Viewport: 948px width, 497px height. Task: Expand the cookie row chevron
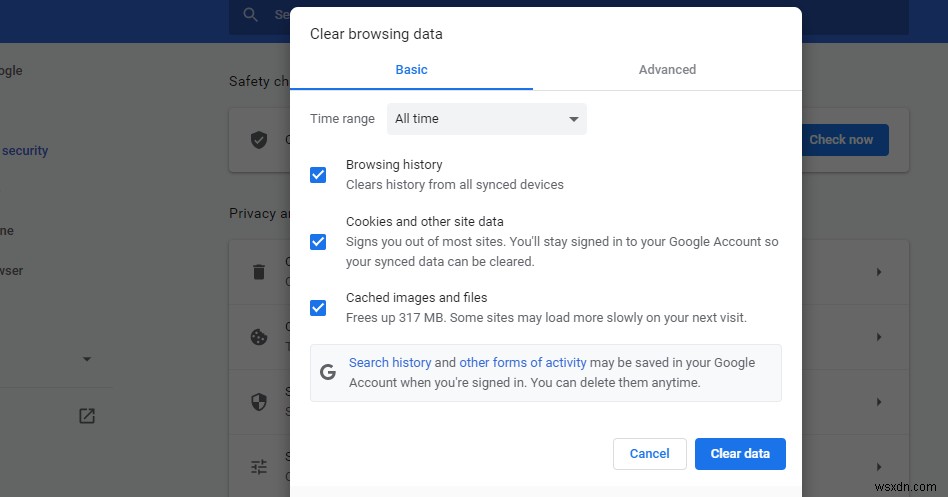[879, 337]
